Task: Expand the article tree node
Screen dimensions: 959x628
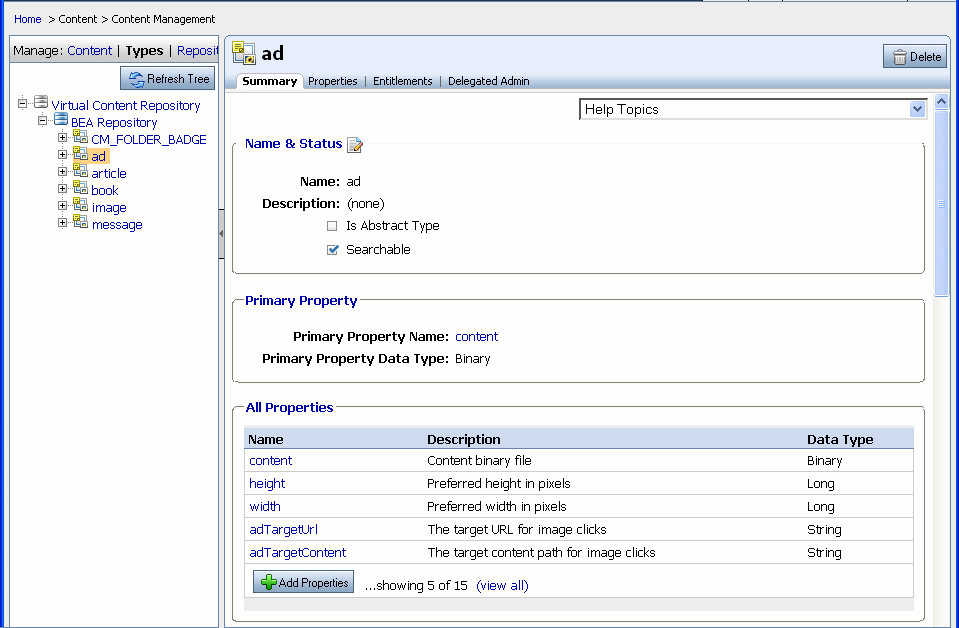Action: (62, 172)
